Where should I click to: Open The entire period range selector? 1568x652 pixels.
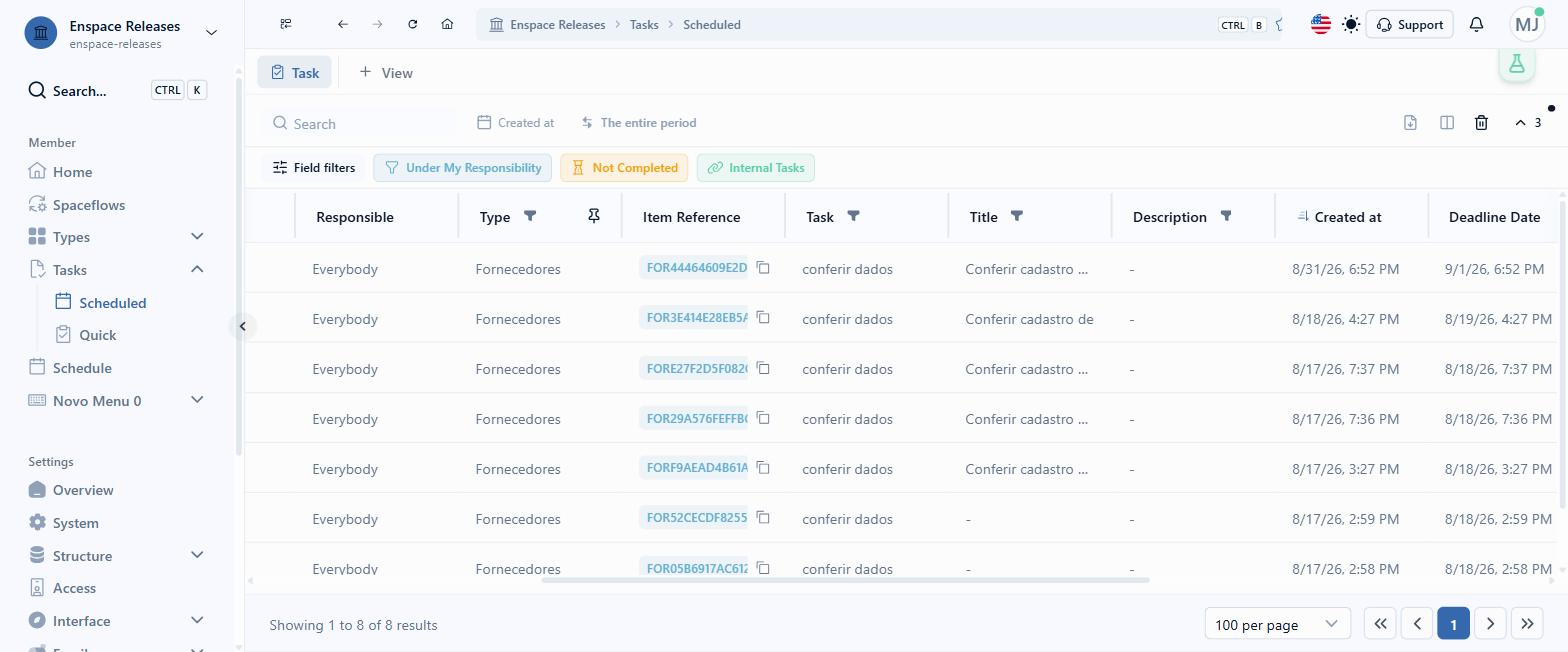click(x=638, y=122)
